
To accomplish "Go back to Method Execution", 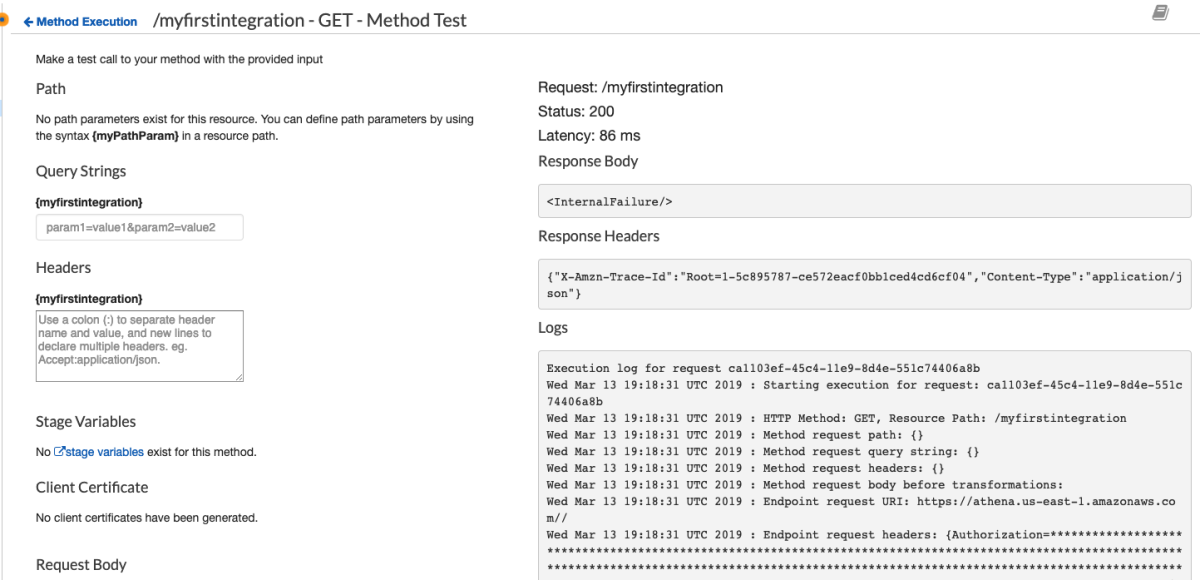I will point(87,21).
